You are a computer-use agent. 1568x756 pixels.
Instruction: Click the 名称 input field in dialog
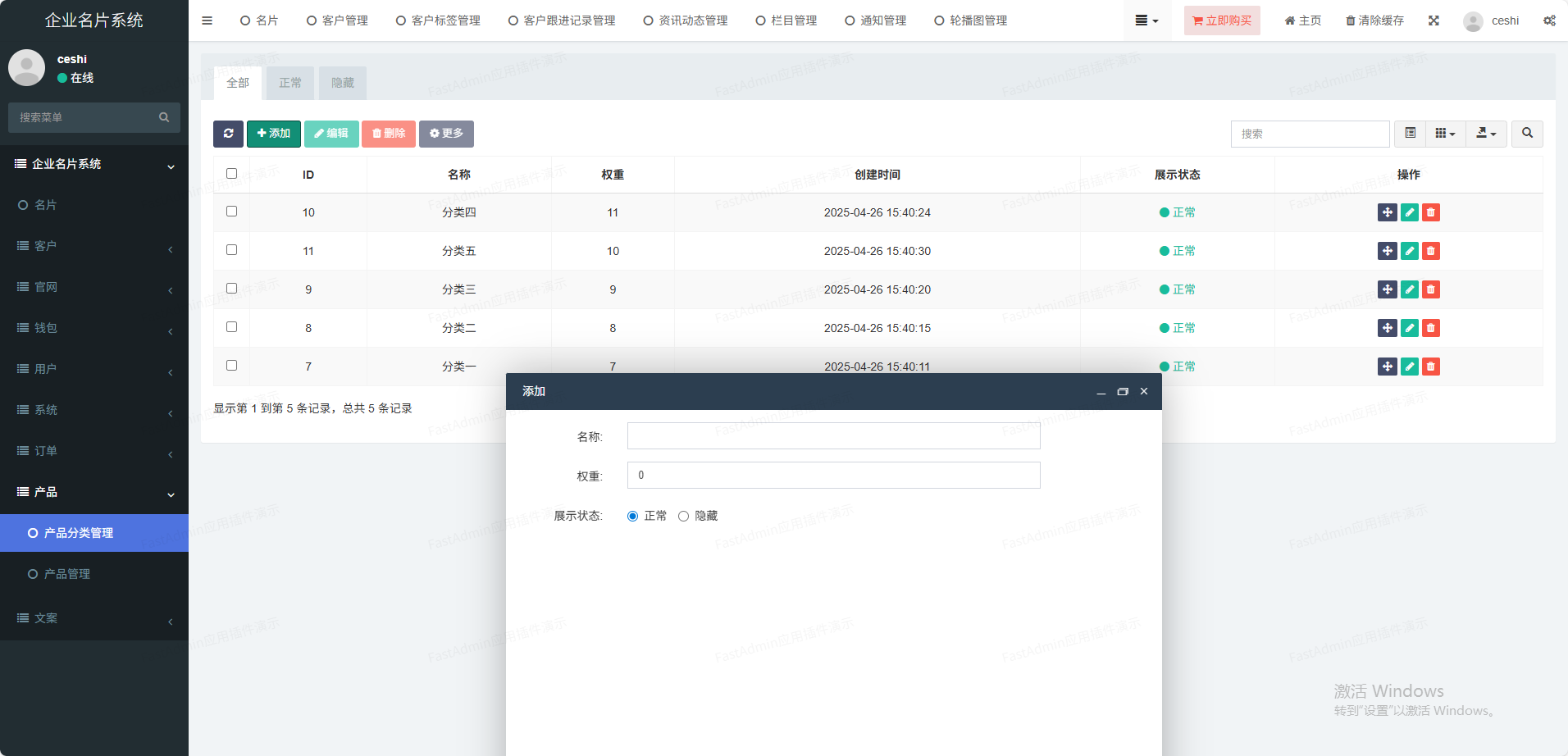tap(833, 436)
